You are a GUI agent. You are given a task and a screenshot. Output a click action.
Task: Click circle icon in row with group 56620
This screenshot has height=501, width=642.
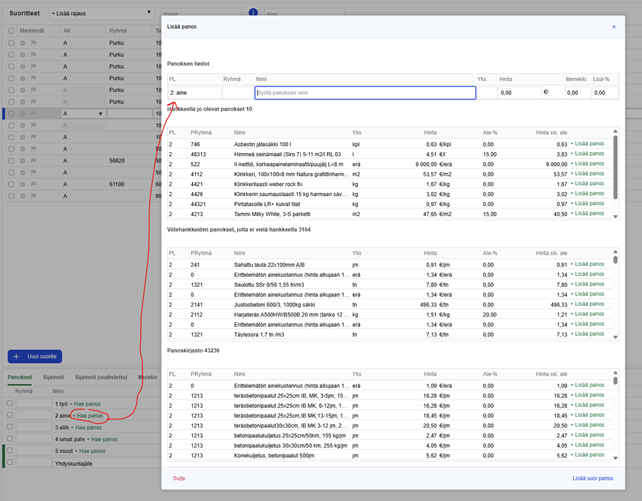[x=23, y=161]
